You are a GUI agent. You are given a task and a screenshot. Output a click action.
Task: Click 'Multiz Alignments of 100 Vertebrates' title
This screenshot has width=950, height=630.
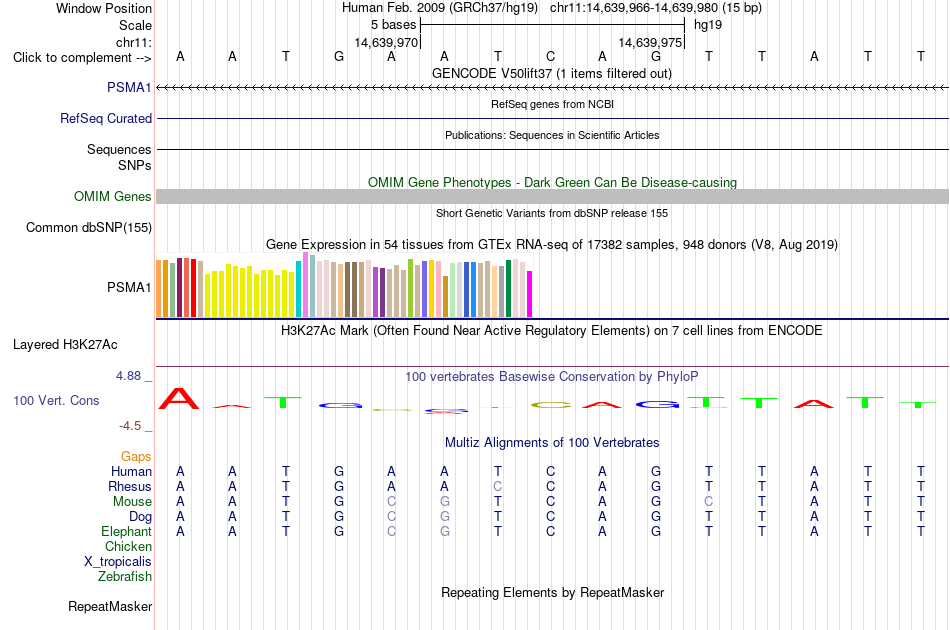(552, 443)
